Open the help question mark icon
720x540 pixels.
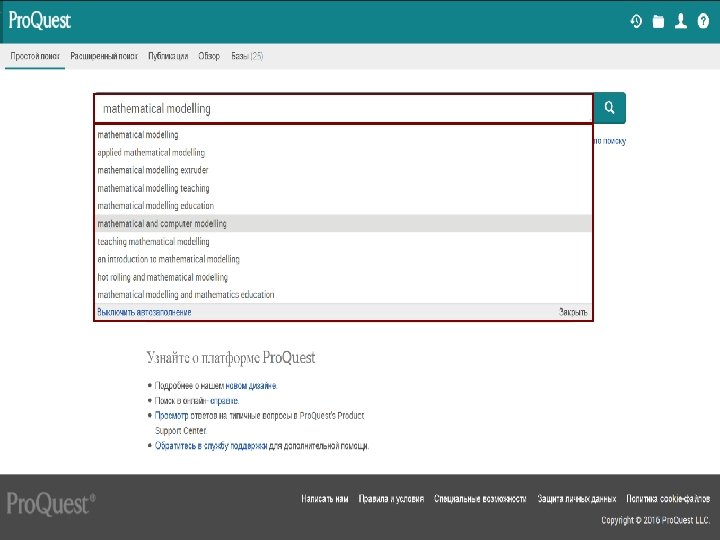tap(703, 21)
